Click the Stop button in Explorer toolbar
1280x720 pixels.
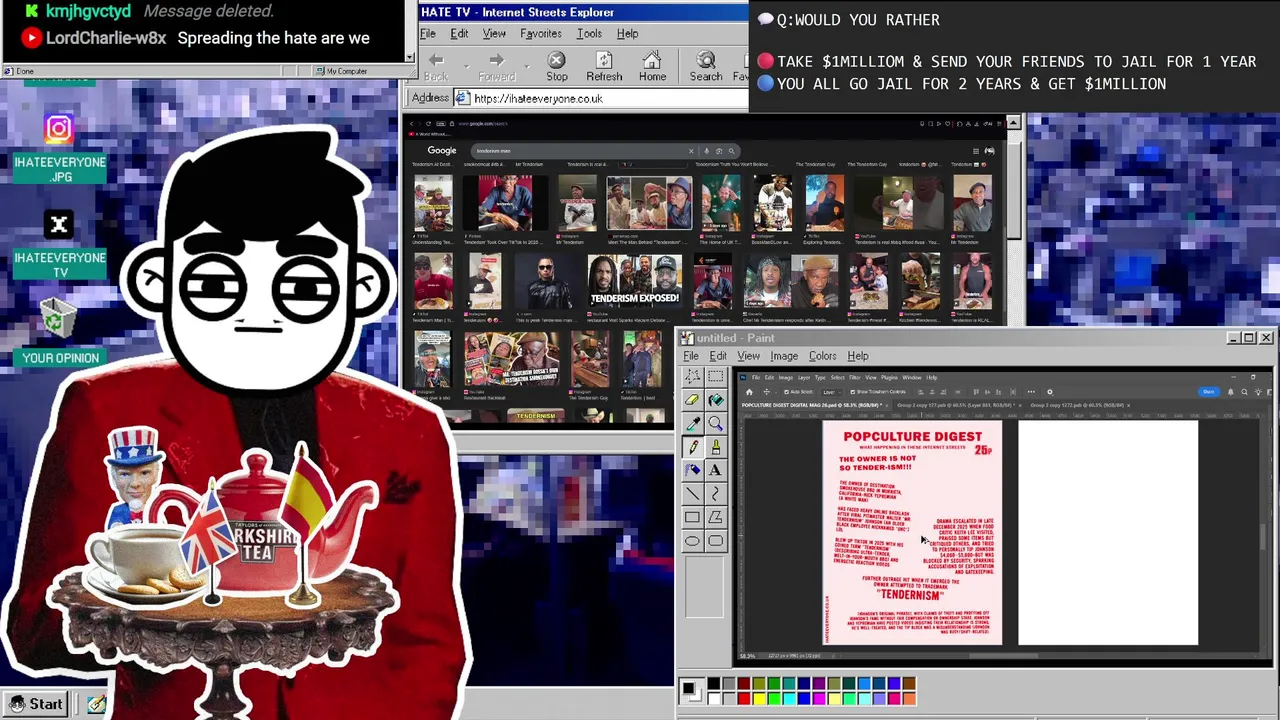point(557,67)
